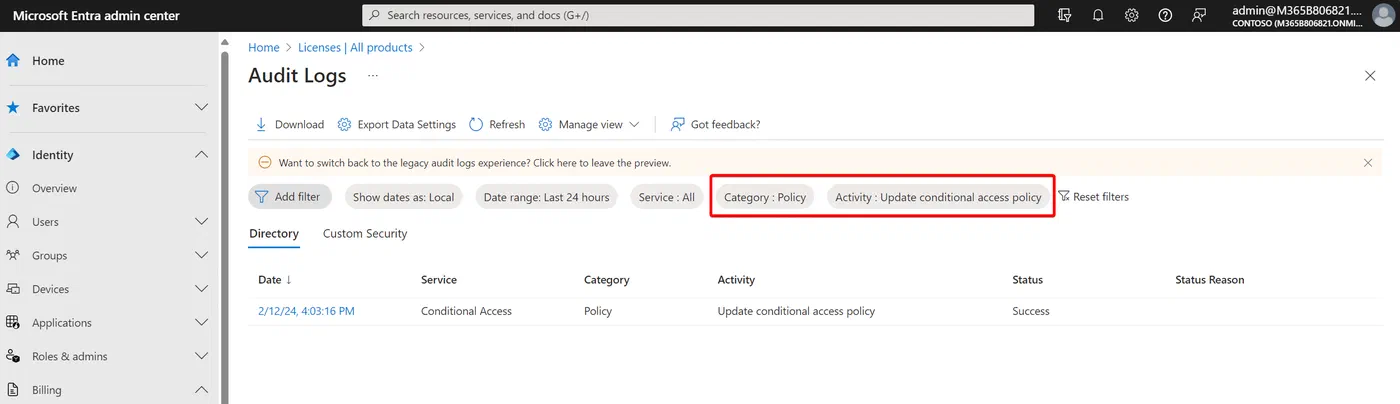Screen dimensions: 1400x404
Task: Click the Reset filters label
Action: click(1101, 197)
